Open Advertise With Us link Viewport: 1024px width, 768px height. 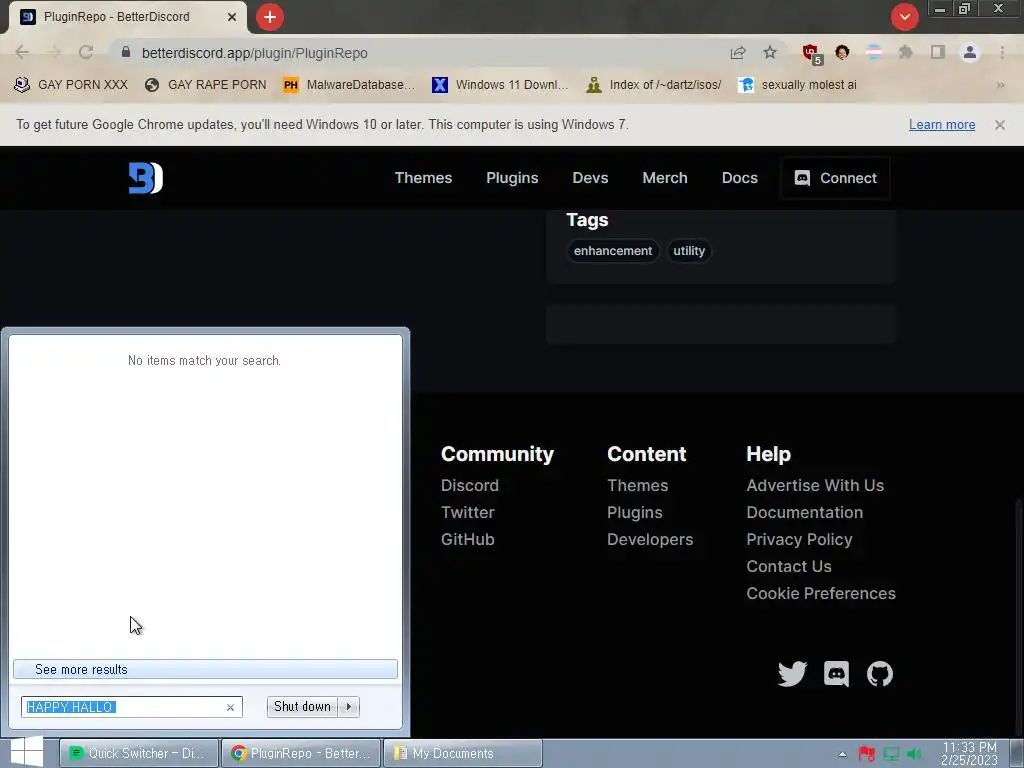point(815,485)
